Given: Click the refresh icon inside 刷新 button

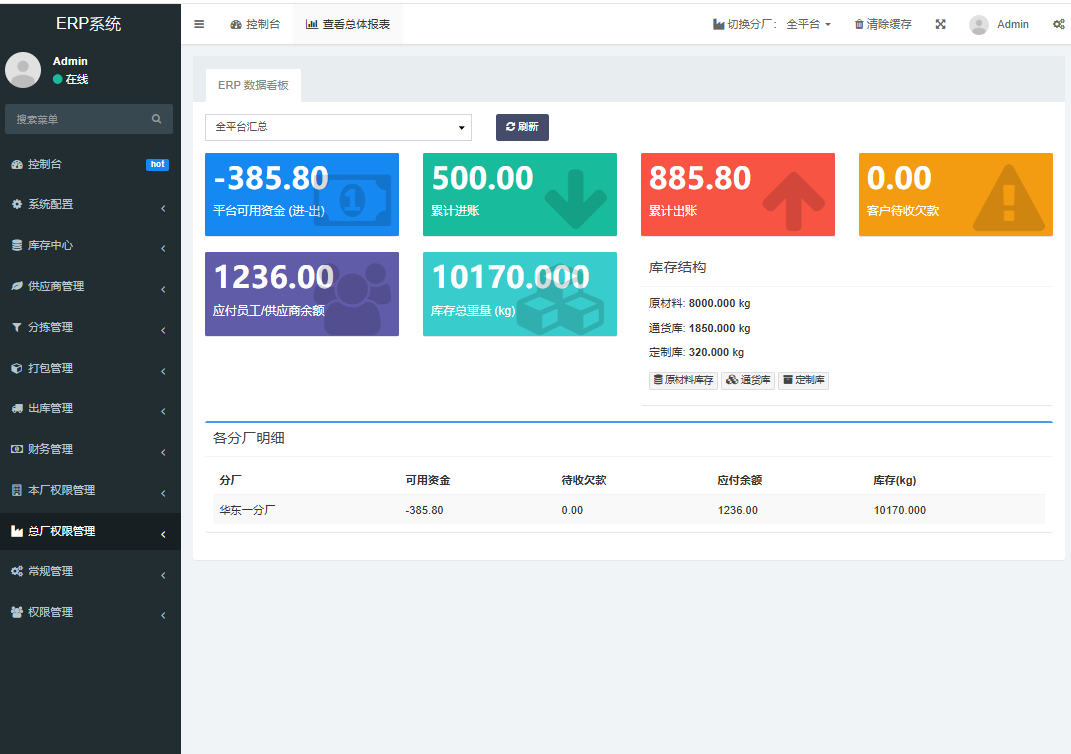Looking at the screenshot, I should pyautogui.click(x=510, y=127).
